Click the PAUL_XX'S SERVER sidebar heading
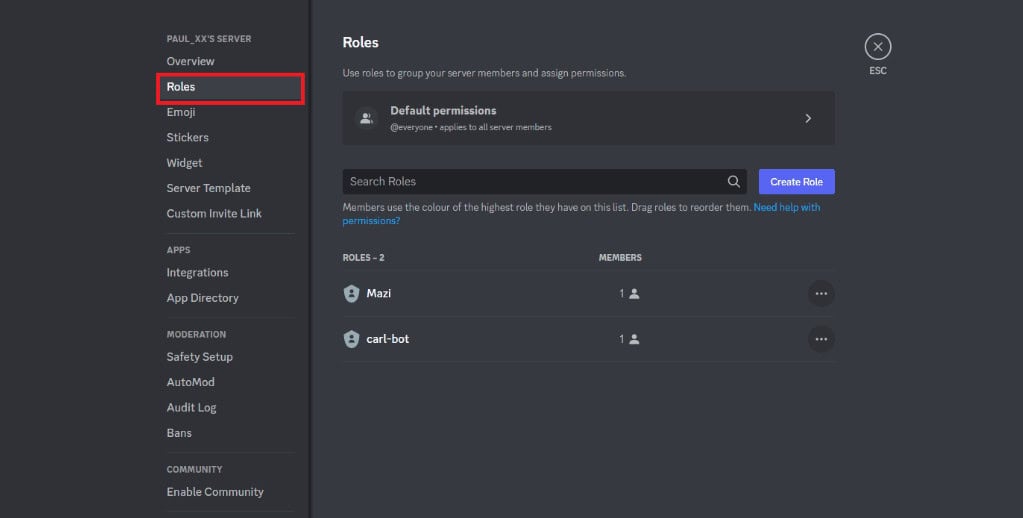Screen dimensions: 1023x518 coord(209,39)
